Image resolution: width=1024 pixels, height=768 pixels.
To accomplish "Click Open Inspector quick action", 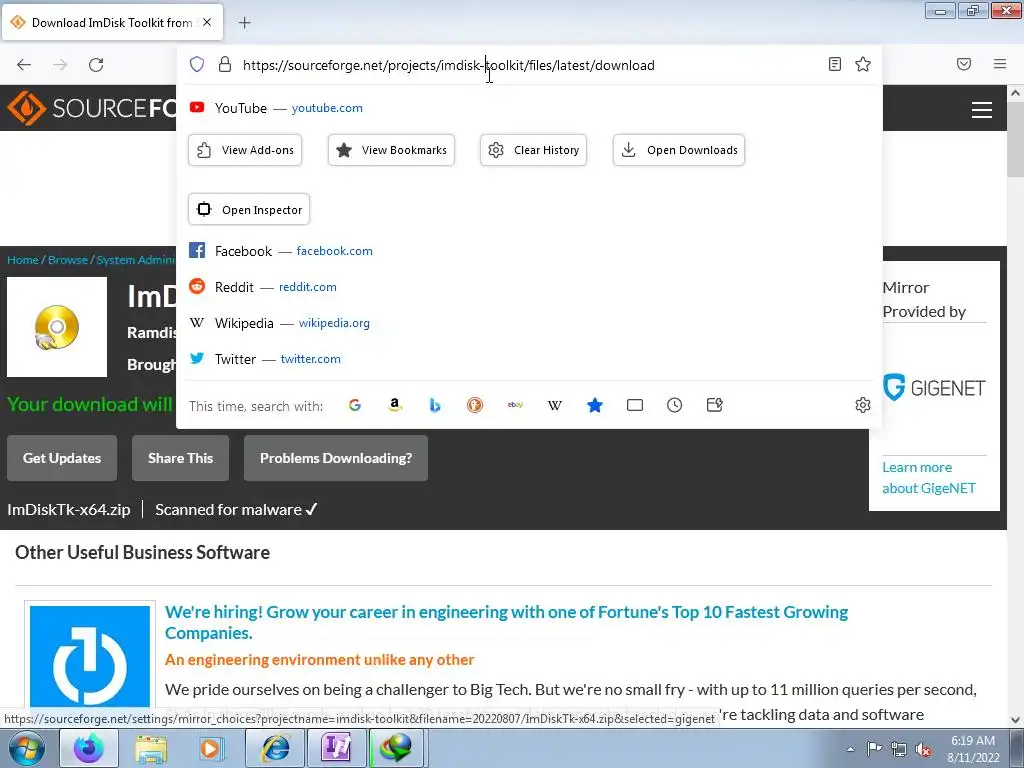I will [x=249, y=210].
